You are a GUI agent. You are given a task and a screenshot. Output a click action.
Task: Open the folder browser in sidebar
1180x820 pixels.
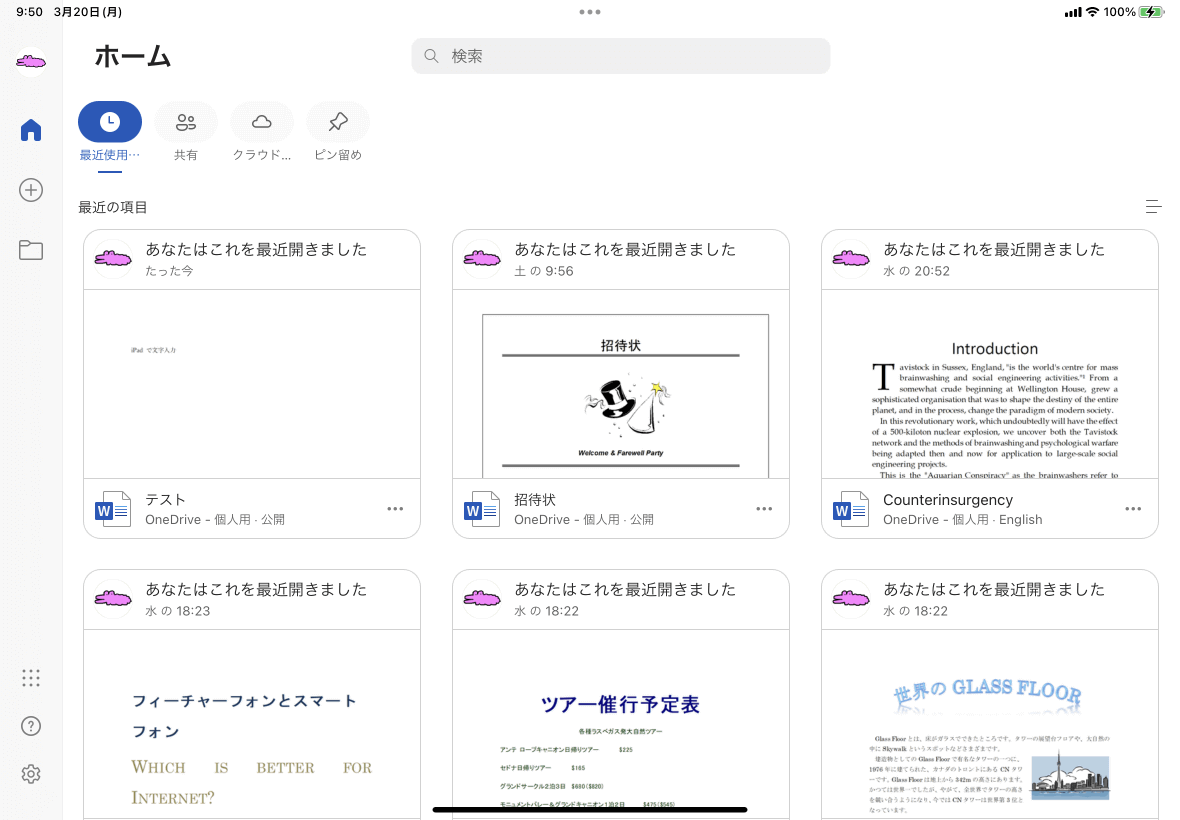(x=31, y=250)
